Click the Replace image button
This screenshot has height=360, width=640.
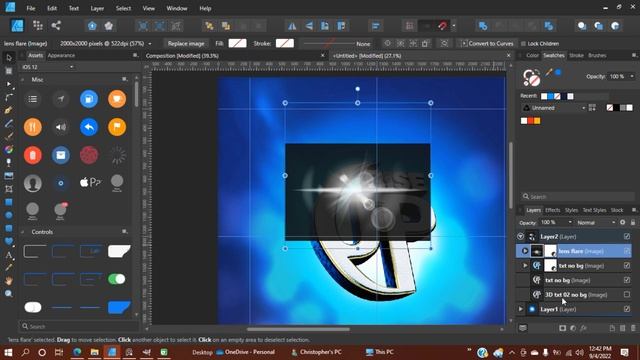point(186,44)
